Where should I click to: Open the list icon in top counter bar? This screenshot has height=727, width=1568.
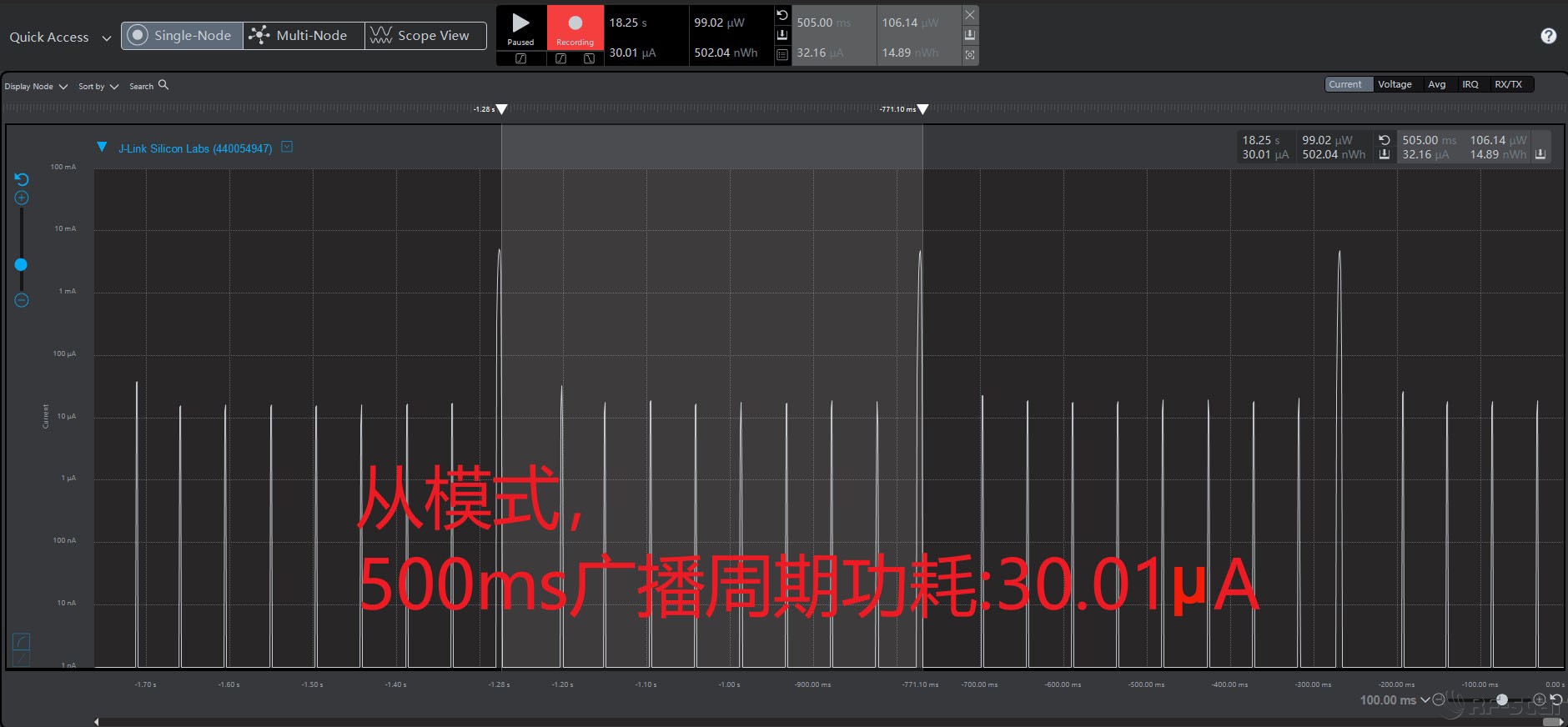click(x=782, y=55)
